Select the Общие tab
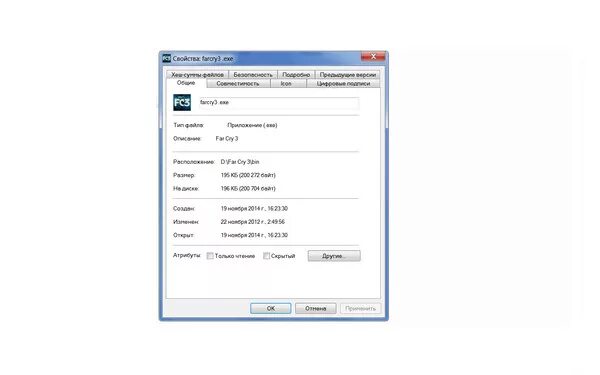600x375 pixels. tap(186, 83)
